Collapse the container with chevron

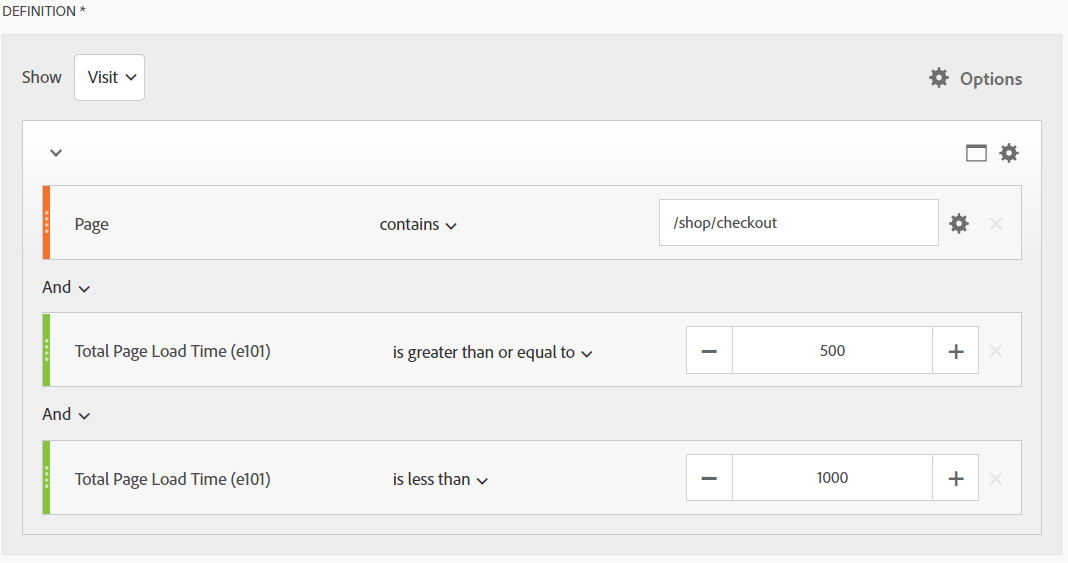click(x=56, y=152)
